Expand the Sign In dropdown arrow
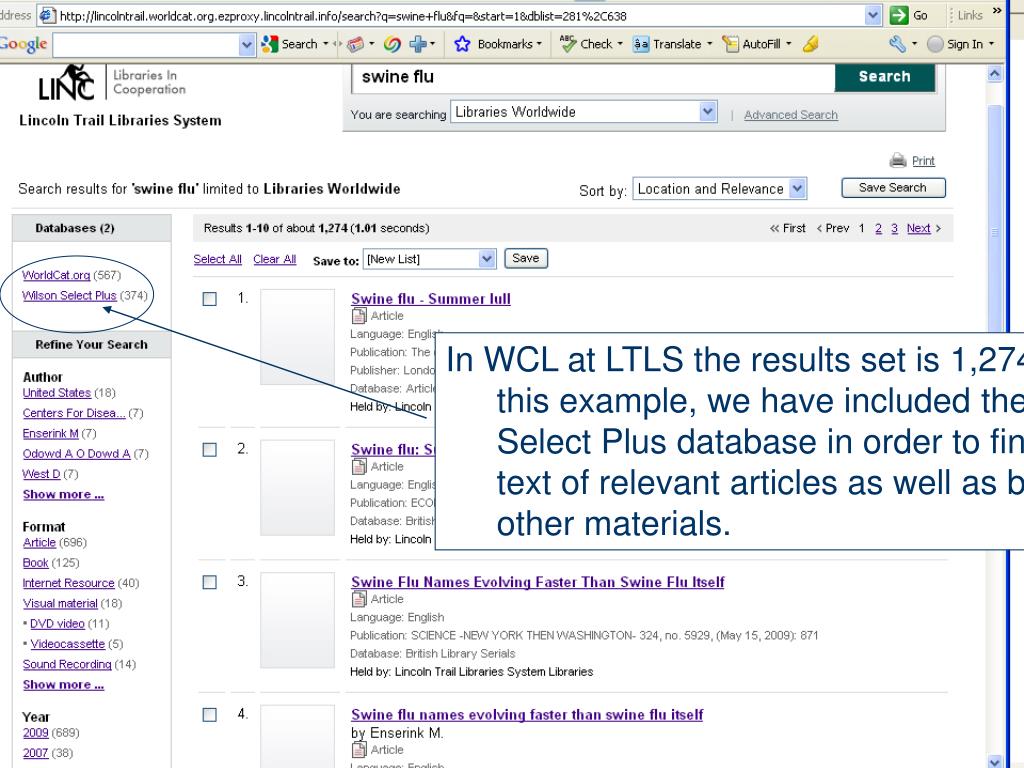Screen dimensions: 1024x768 991,44
